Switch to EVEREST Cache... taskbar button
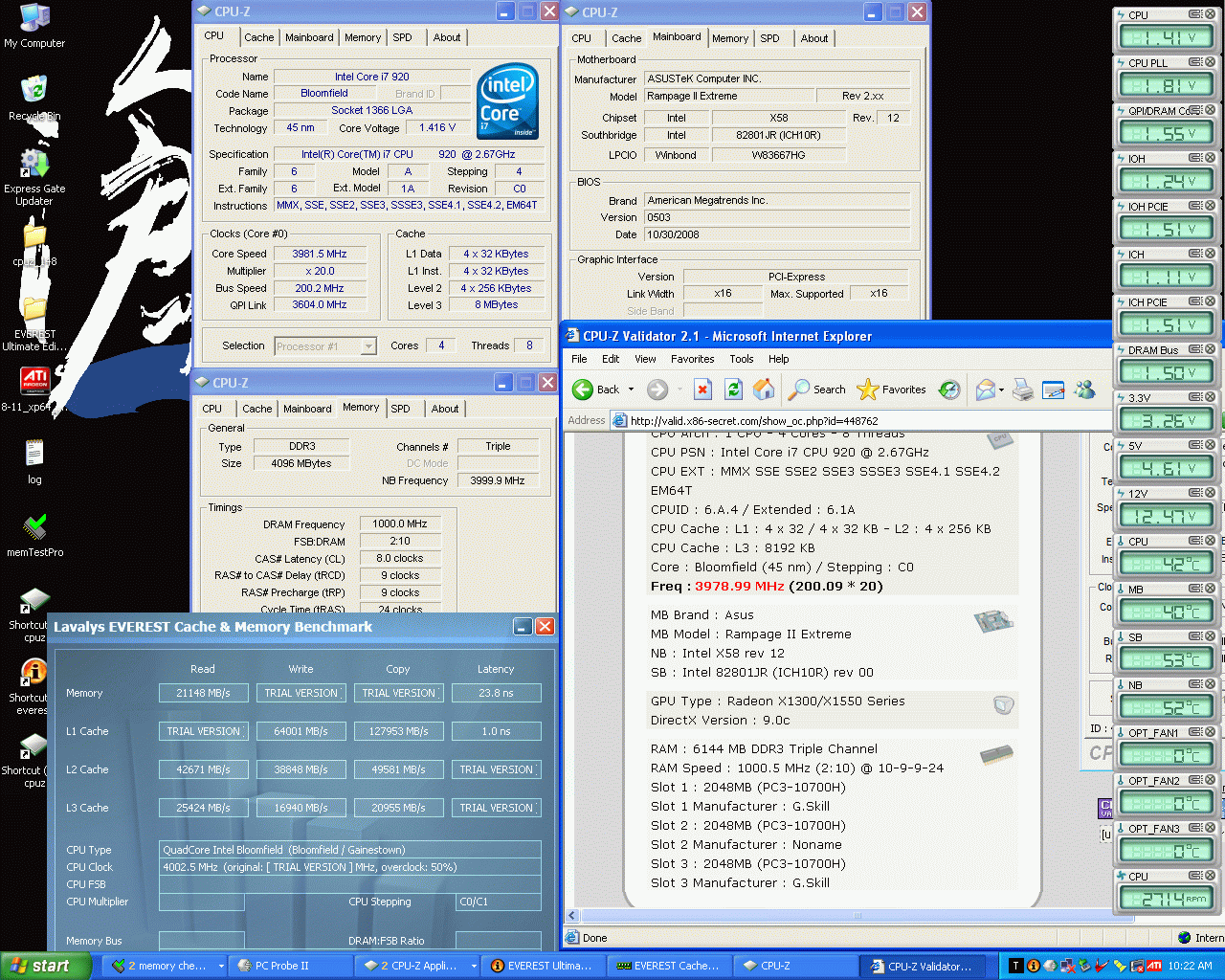This screenshot has width=1225, height=980. click(670, 966)
